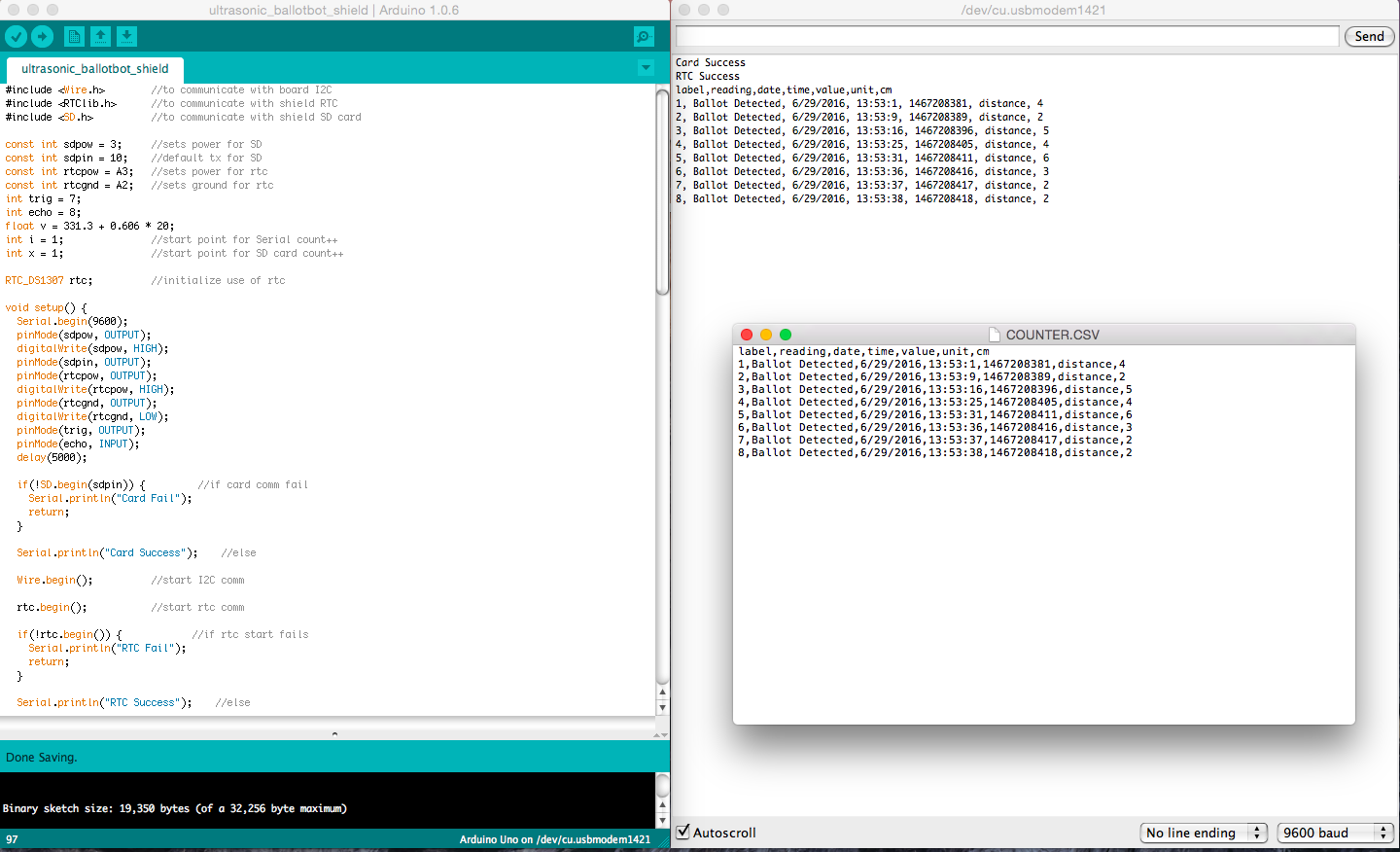1400x852 pixels.
Task: Click the COUNTER.CSV window title text
Action: [x=1052, y=335]
